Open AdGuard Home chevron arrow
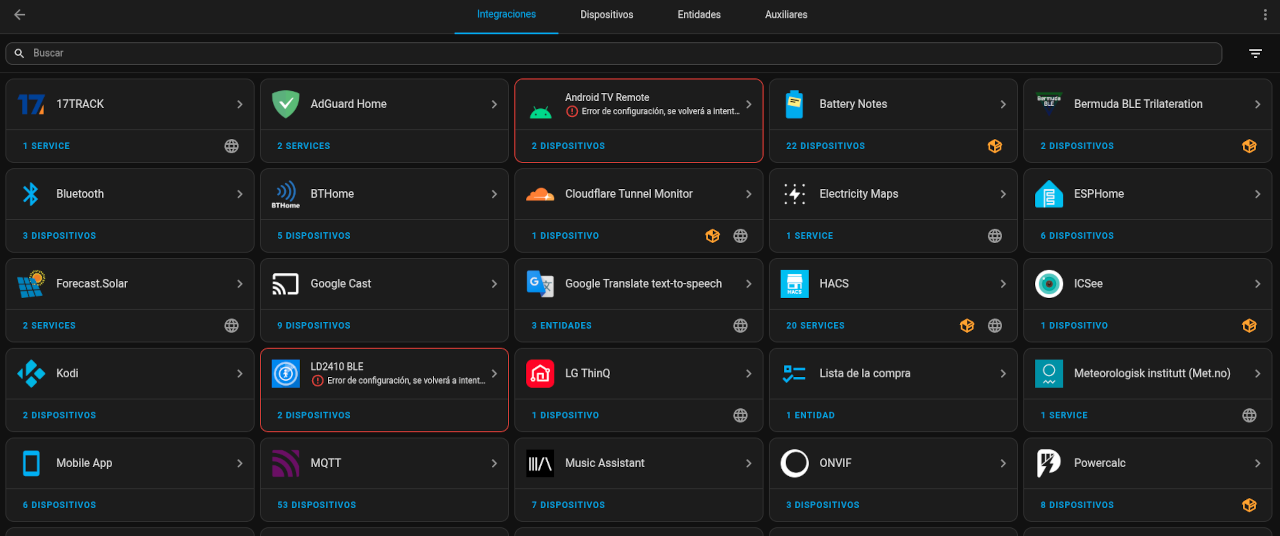Screen dimensions: 1280x536 click(x=494, y=104)
